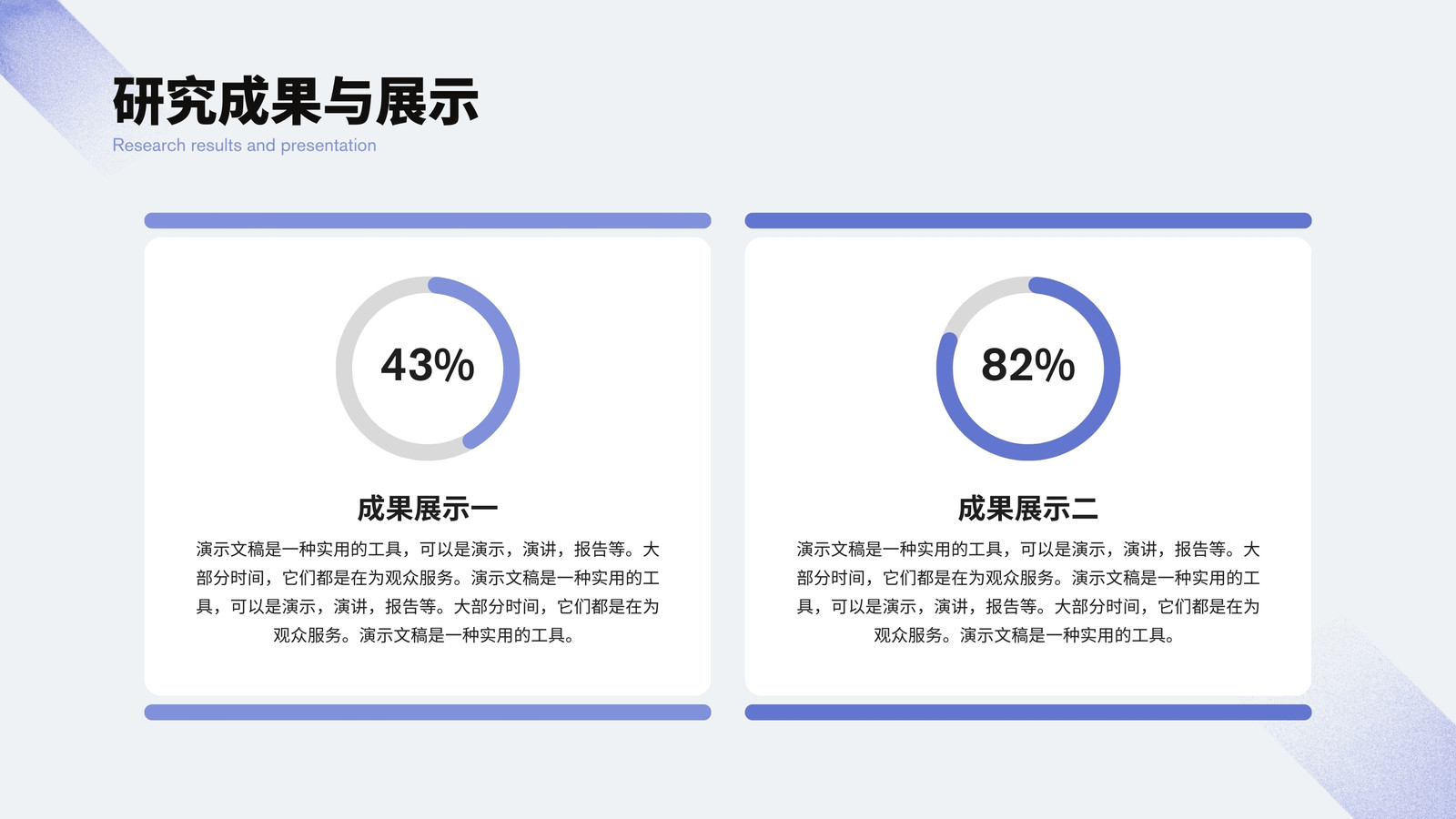1456x819 pixels.
Task: Click the 43% percentage text
Action: (x=428, y=365)
